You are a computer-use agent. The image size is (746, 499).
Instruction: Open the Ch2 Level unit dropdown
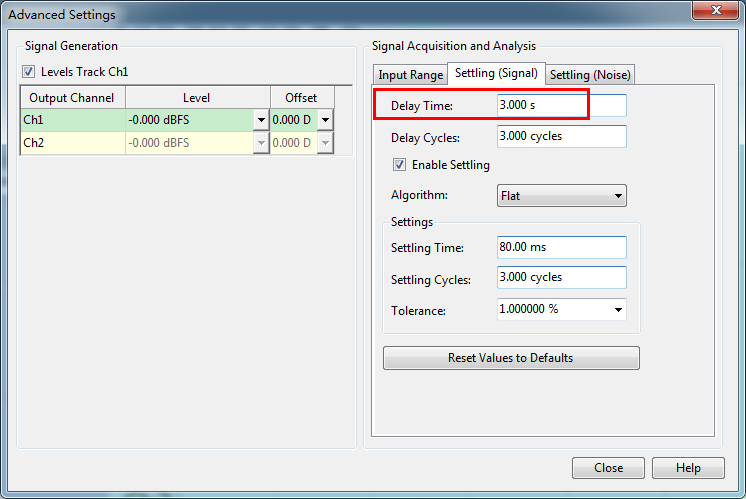point(261,143)
